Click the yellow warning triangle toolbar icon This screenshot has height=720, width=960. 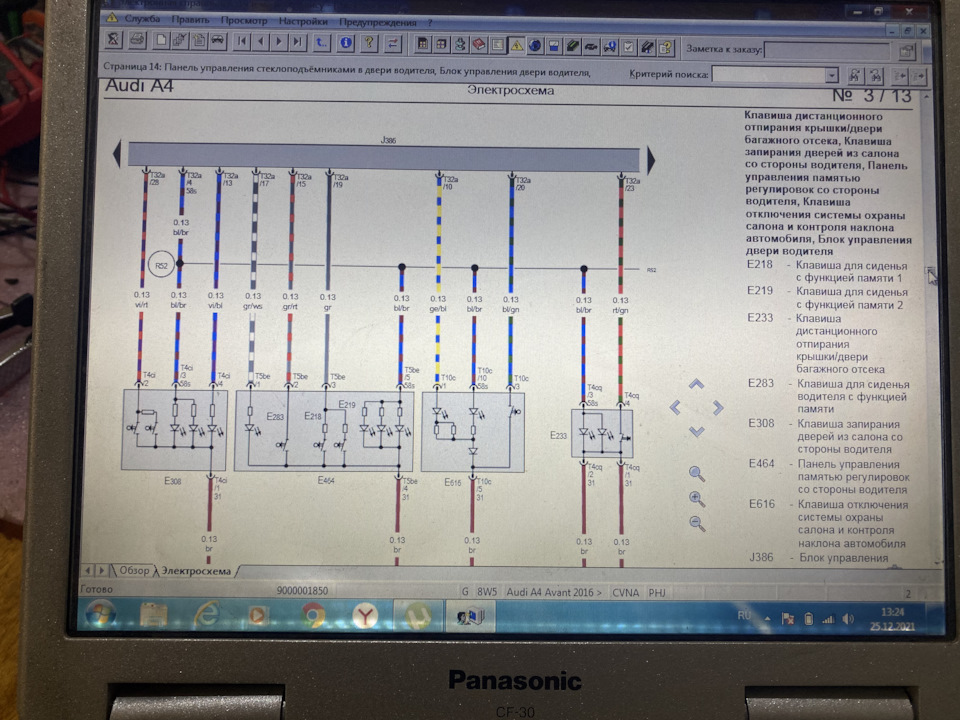point(516,45)
